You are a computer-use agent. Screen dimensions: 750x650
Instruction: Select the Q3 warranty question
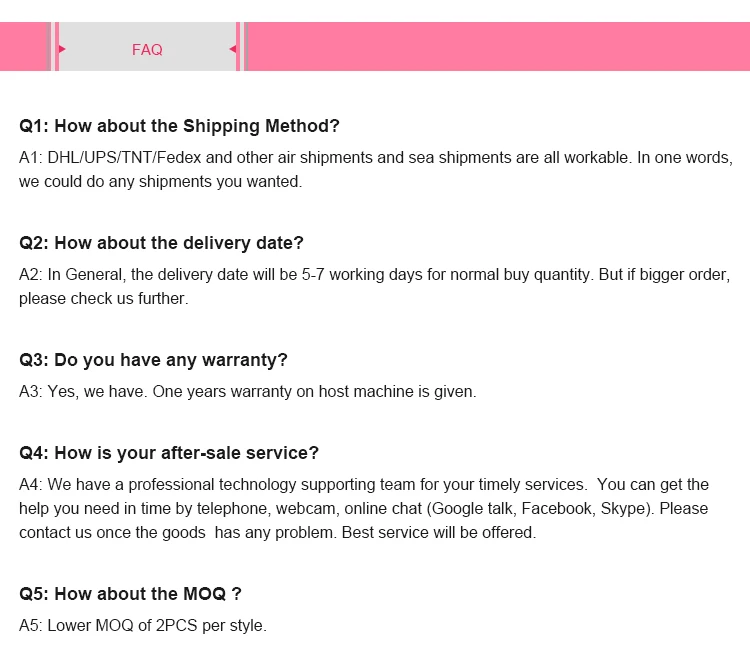[153, 360]
